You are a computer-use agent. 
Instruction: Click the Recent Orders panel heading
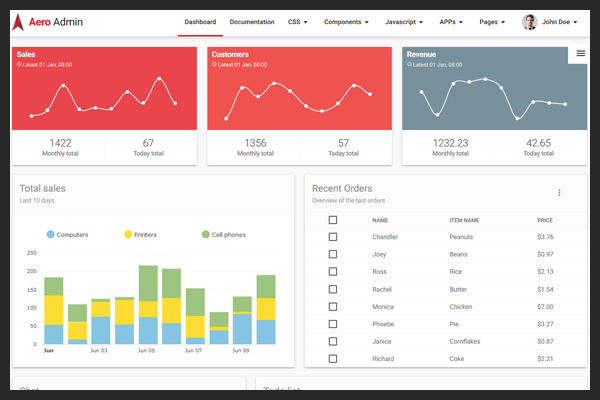pos(342,188)
